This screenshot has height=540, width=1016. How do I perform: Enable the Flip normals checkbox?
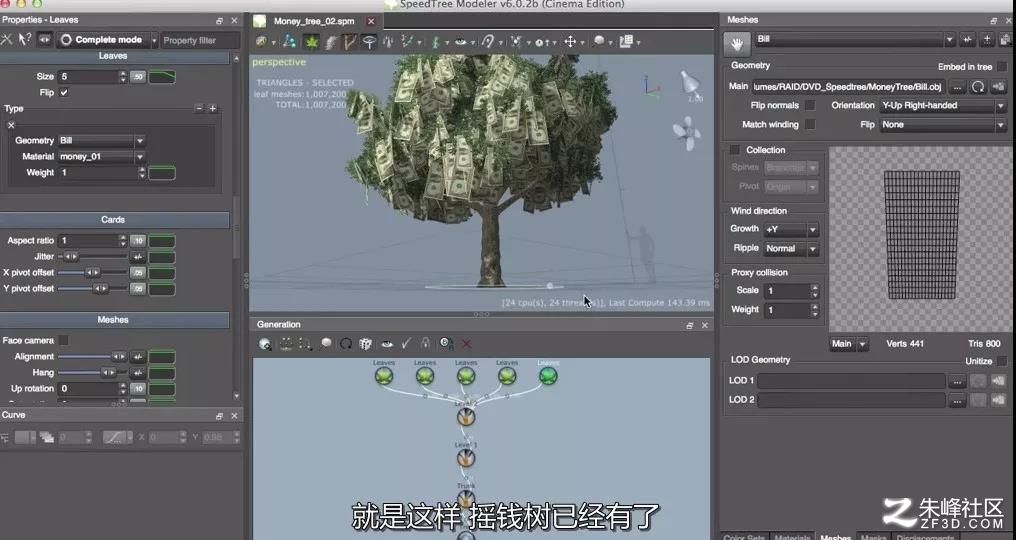(x=810, y=105)
